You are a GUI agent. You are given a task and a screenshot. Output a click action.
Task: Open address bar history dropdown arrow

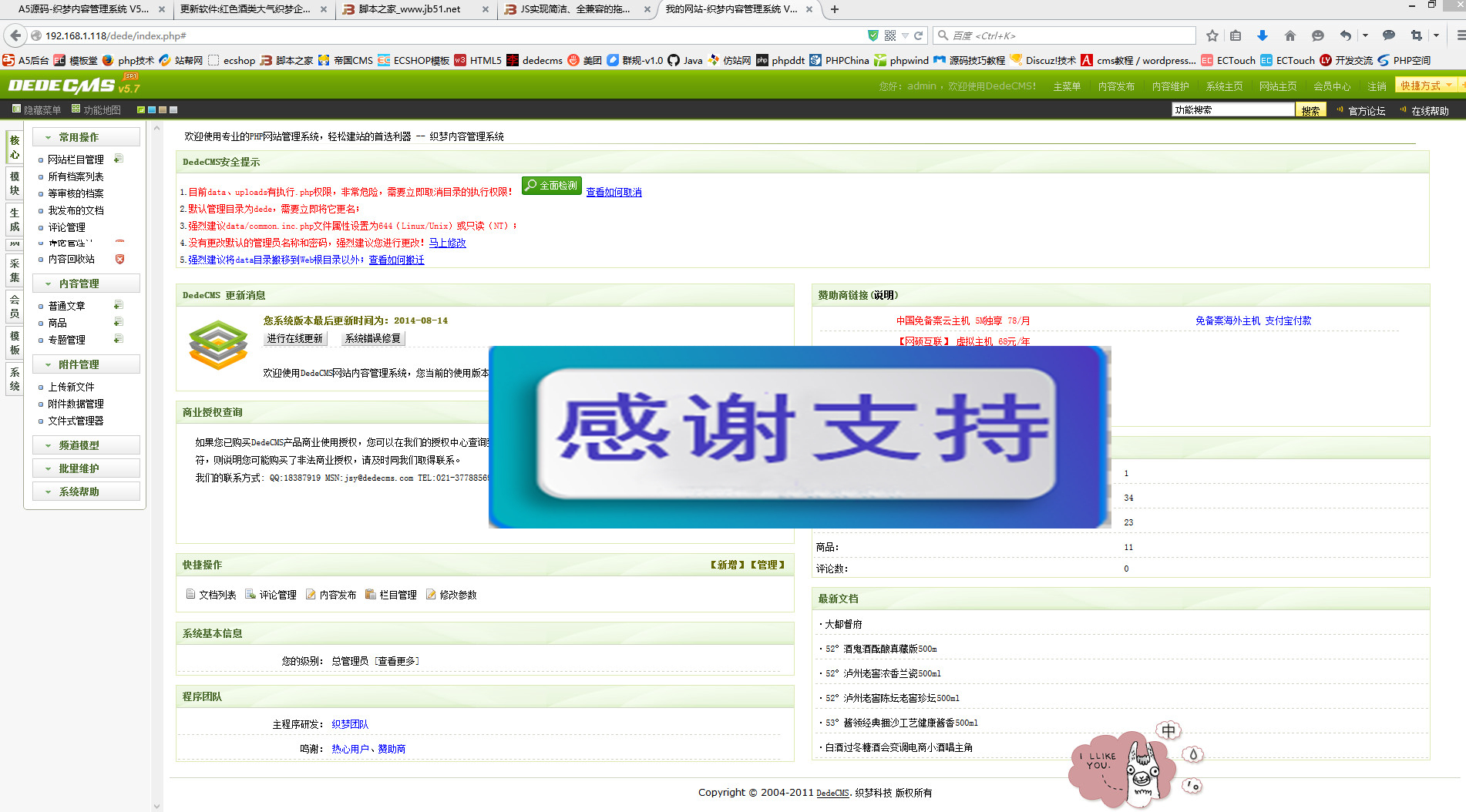905,35
